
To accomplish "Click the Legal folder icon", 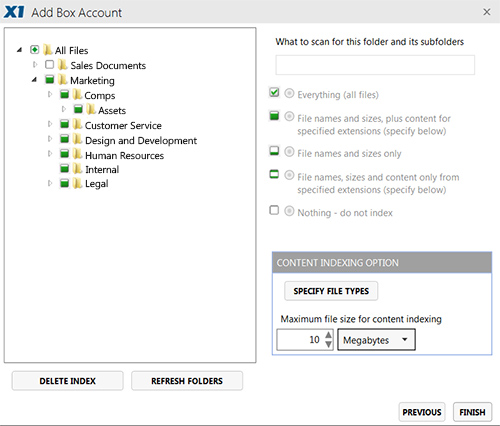I will tap(77, 183).
